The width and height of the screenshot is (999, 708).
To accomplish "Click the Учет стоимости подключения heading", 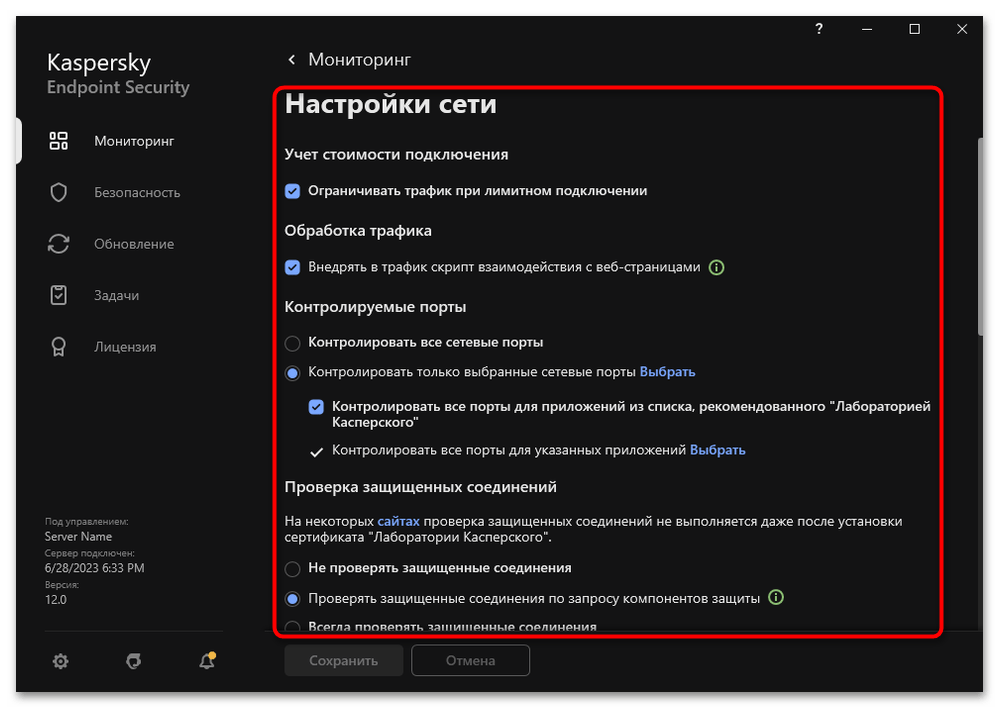I will click(396, 155).
